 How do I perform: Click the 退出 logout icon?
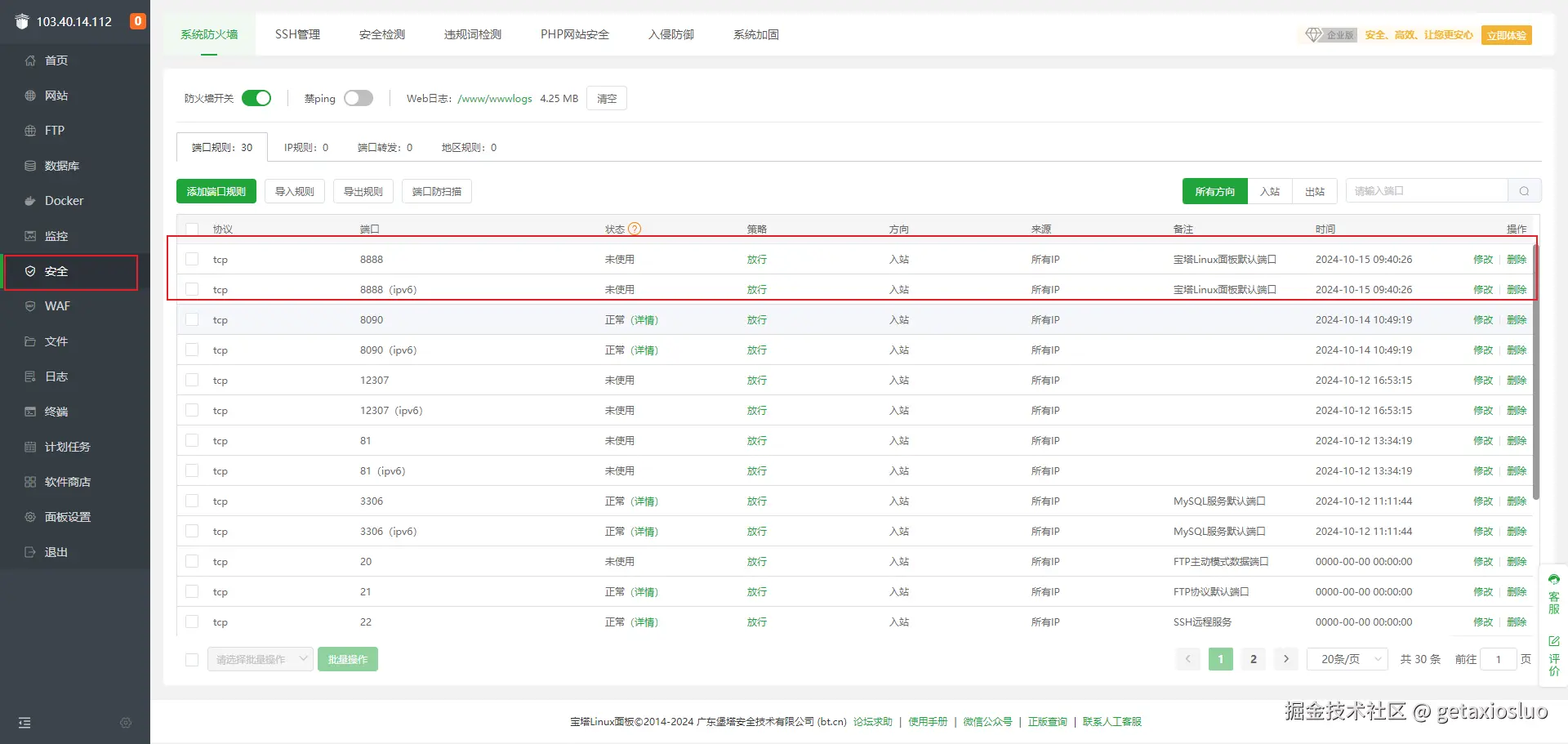point(30,552)
